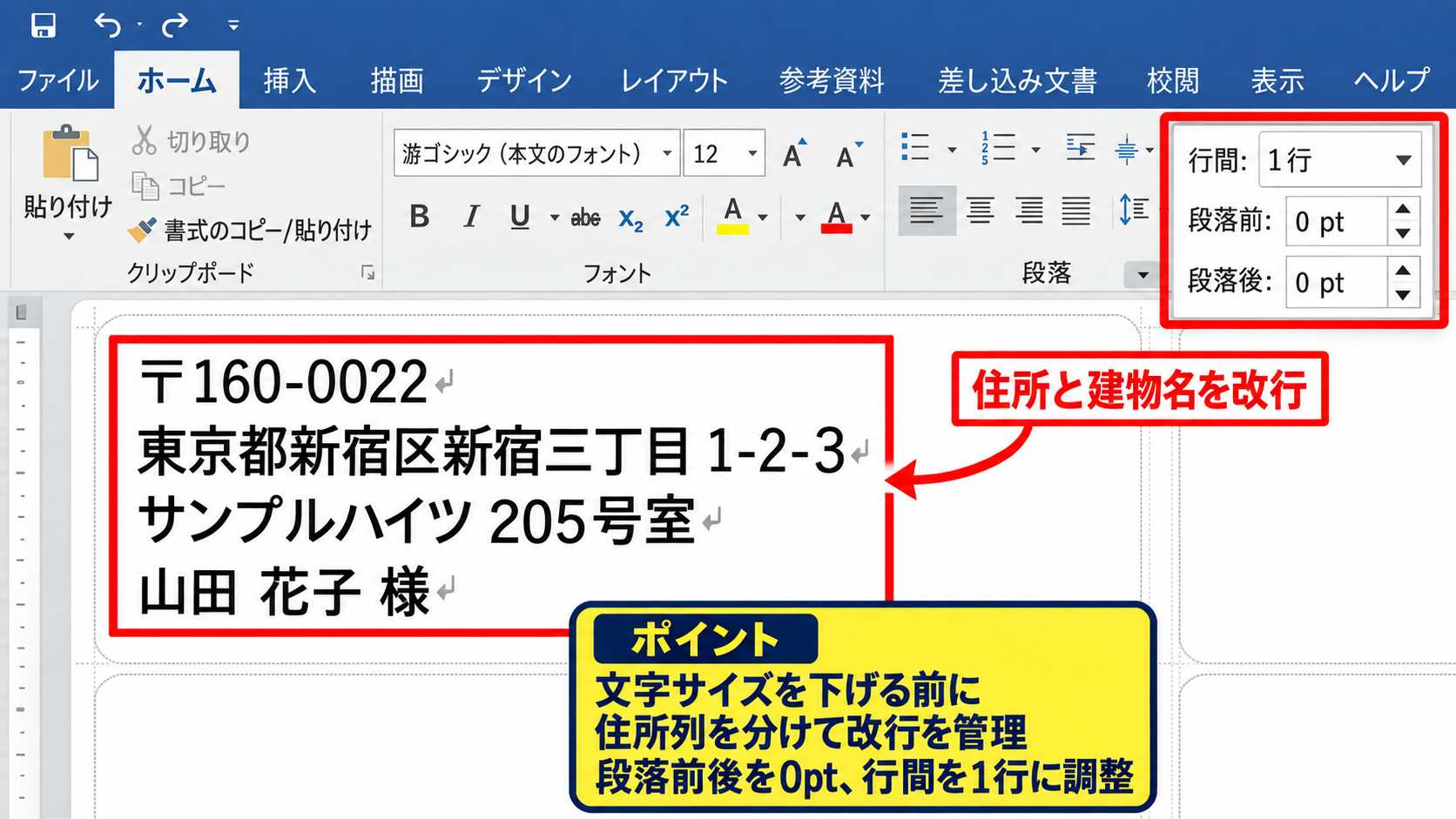Justify the paragraph text
The width and height of the screenshot is (1456, 819).
(1076, 211)
